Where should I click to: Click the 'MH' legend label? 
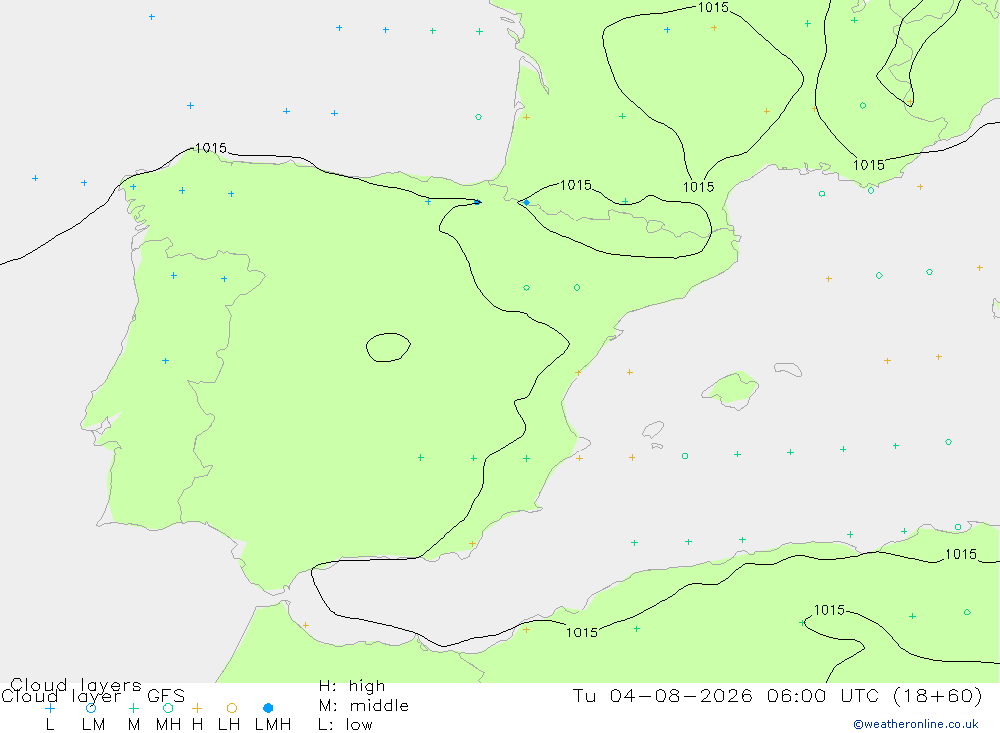168,725
